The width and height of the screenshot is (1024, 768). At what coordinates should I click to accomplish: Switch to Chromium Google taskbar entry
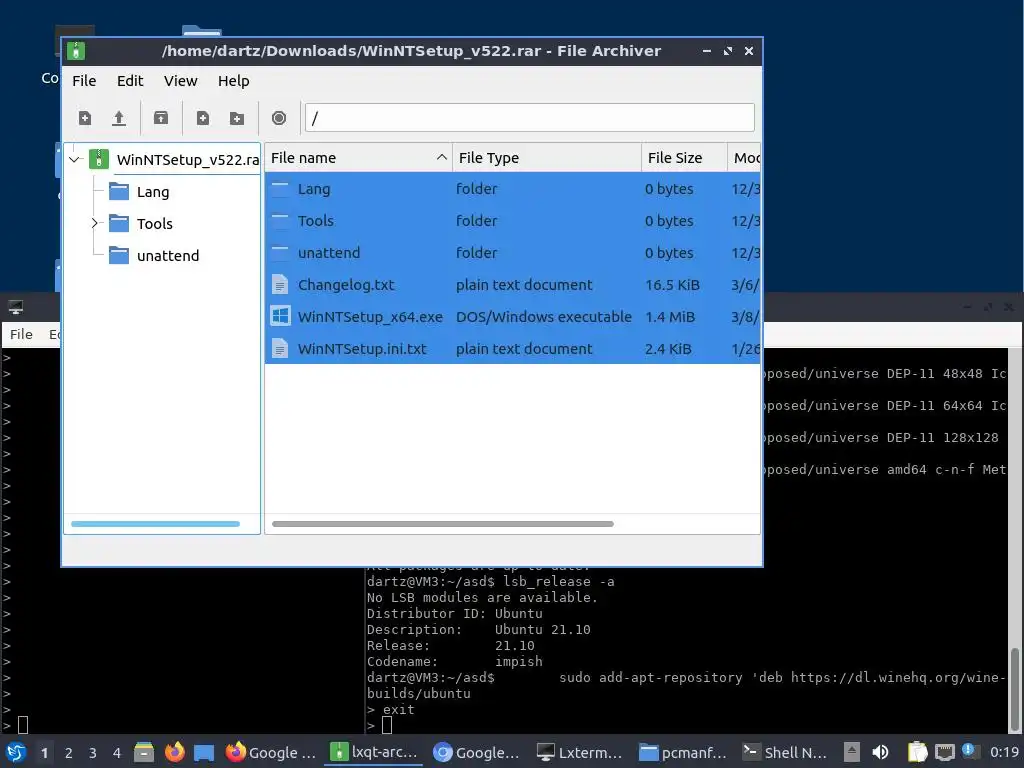coord(477,752)
